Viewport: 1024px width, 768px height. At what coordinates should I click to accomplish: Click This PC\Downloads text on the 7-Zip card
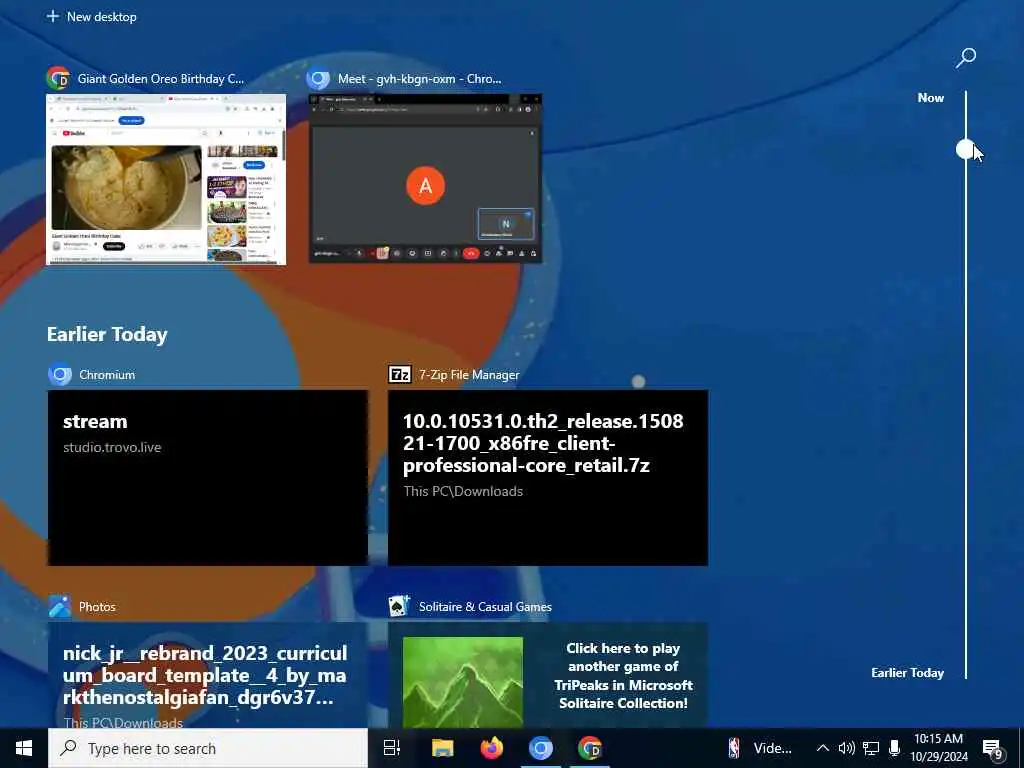pyautogui.click(x=463, y=491)
